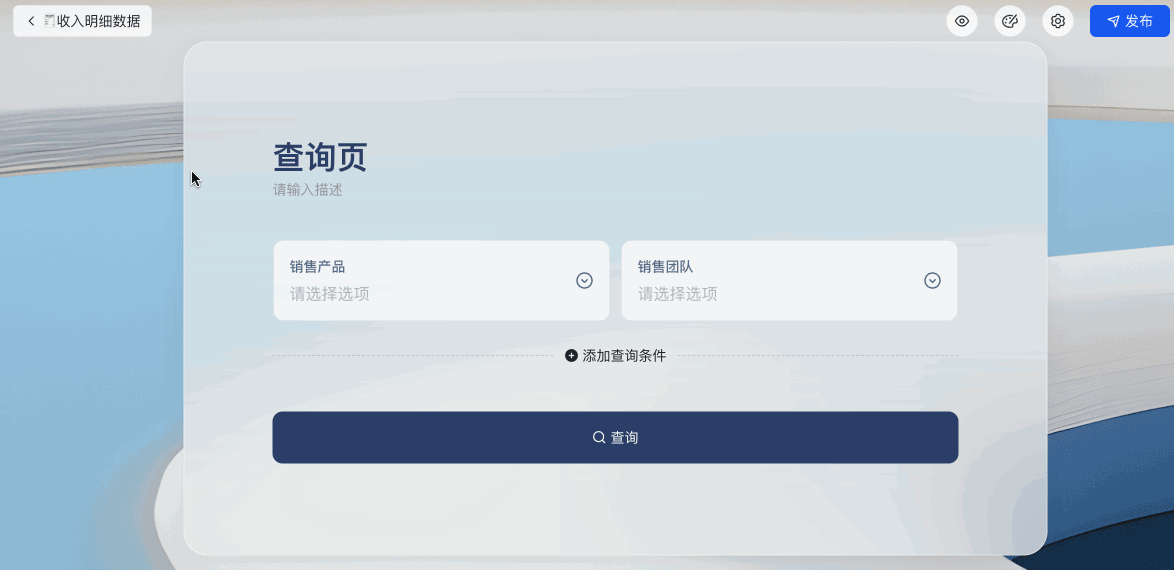Screen dimensions: 1174x570
Task: Expand the 销售产品 dropdown arrow
Action: [x=584, y=280]
